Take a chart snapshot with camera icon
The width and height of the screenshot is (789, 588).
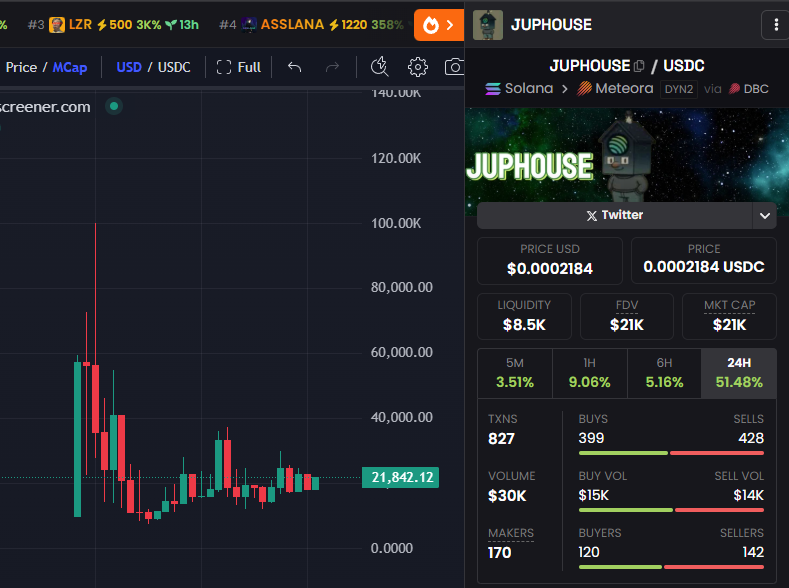(x=454, y=67)
